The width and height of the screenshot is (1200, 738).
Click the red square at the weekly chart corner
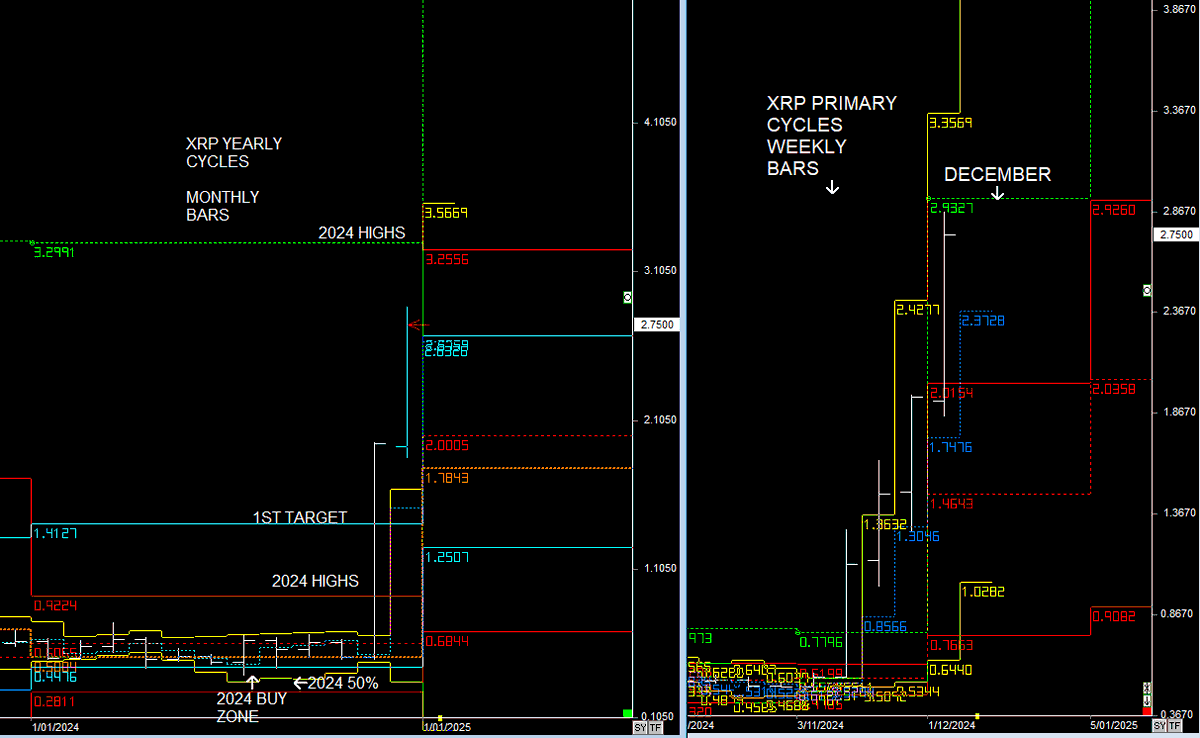pyautogui.click(x=1146, y=713)
